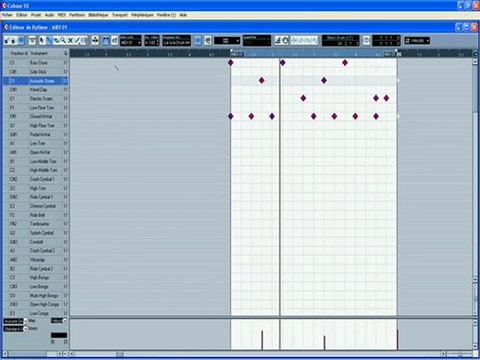Screen dimensions: 480x360
Task: Select the Vibraslap drum row
Action: pyautogui.click(x=36, y=260)
